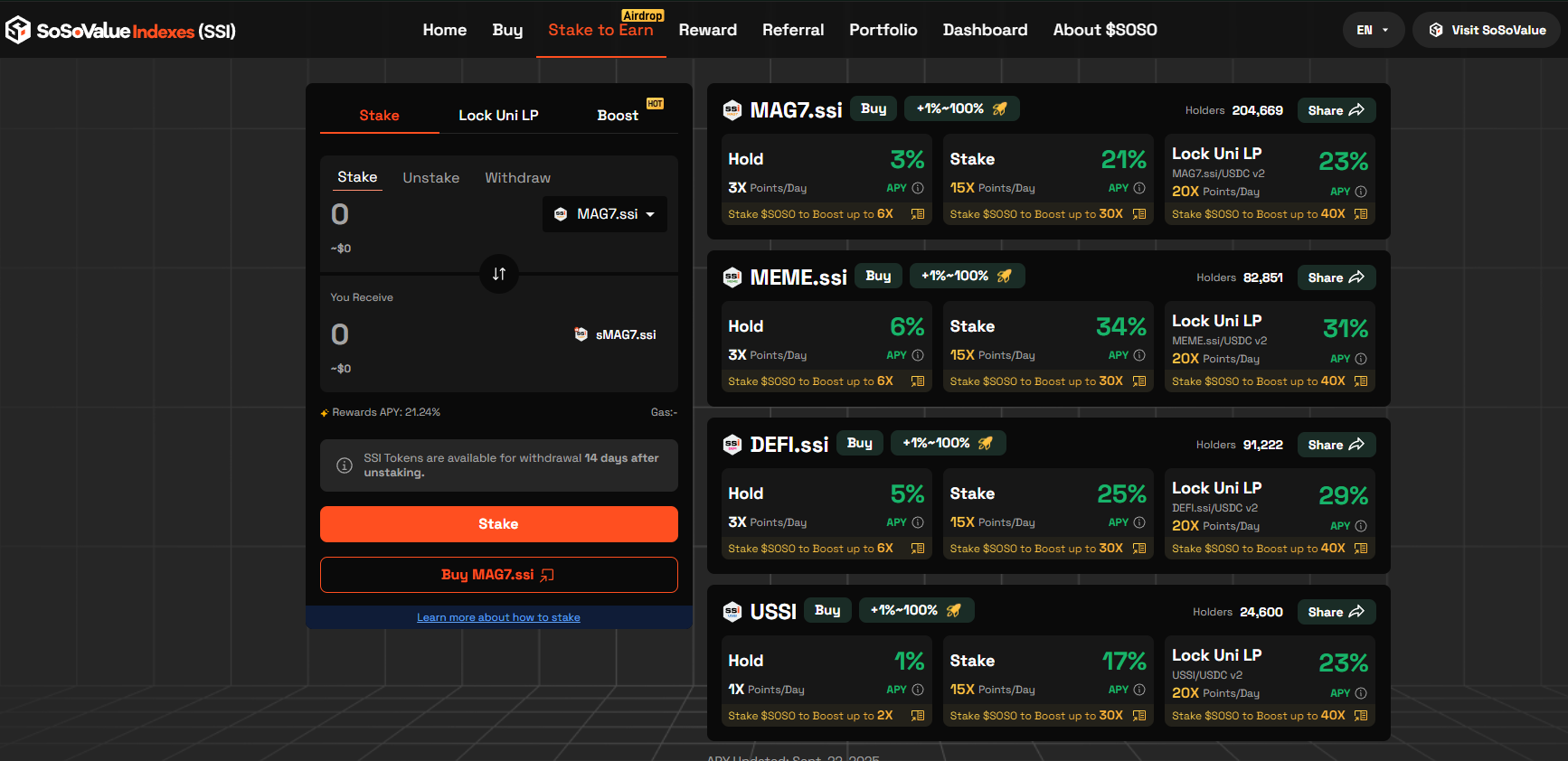Open the EN language dropdown

[x=1372, y=30]
